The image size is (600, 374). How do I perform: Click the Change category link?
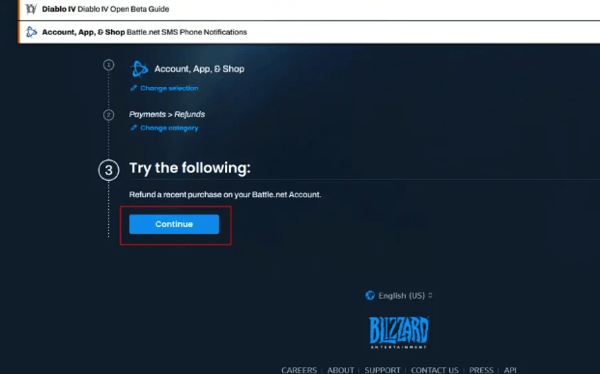[169, 128]
